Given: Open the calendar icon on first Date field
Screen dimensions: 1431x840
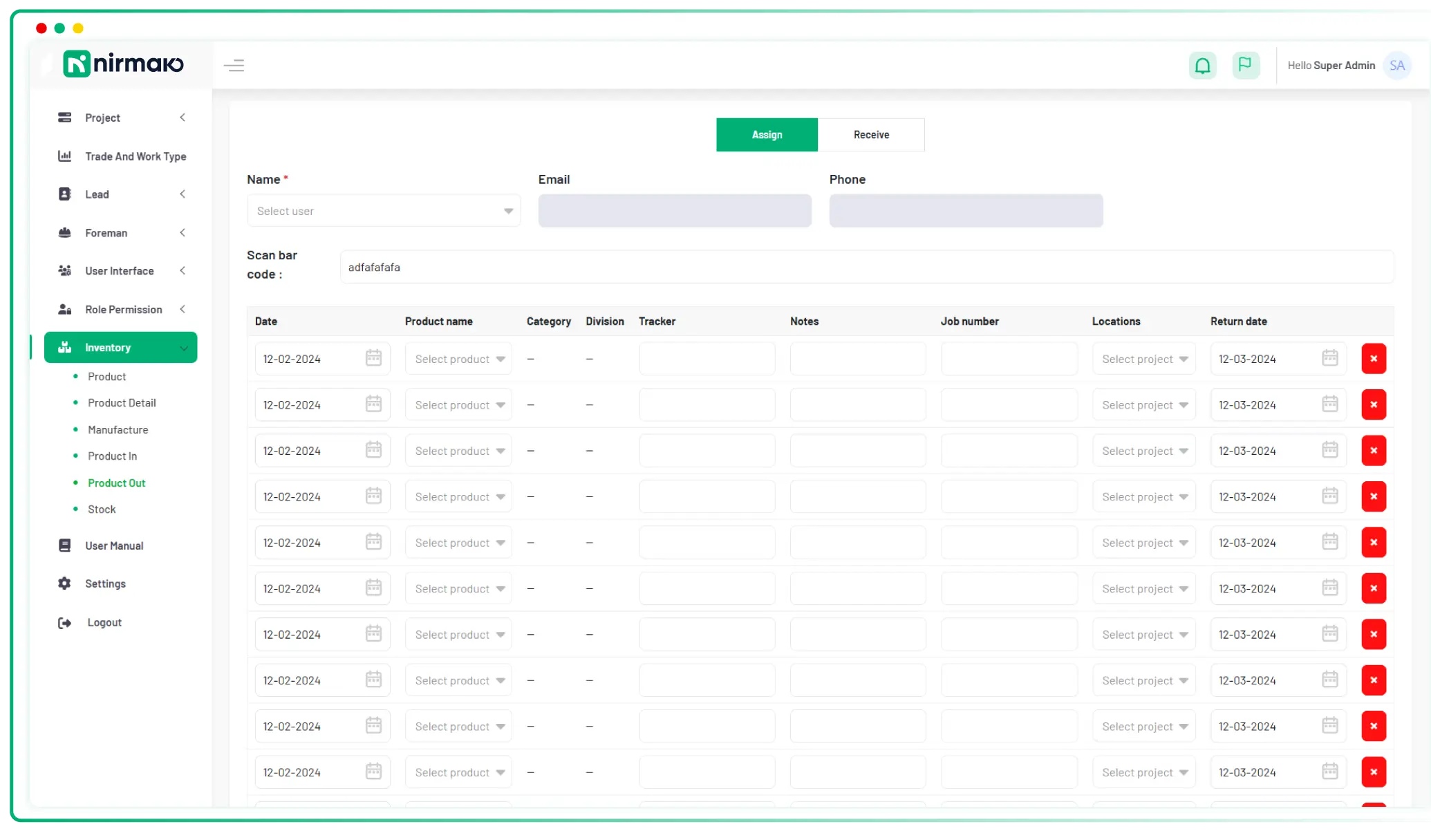Looking at the screenshot, I should tap(373, 358).
